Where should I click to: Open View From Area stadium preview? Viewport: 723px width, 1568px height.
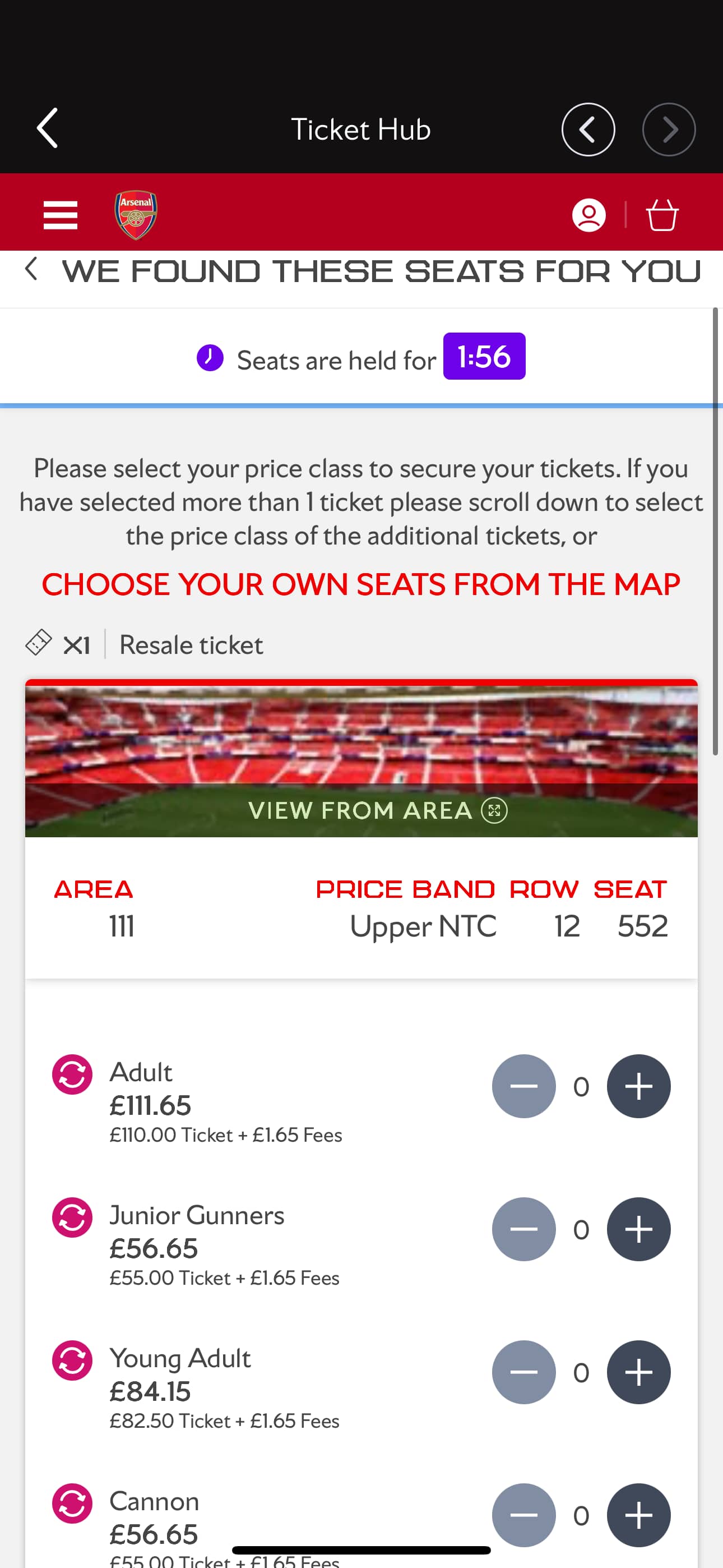[x=377, y=810]
